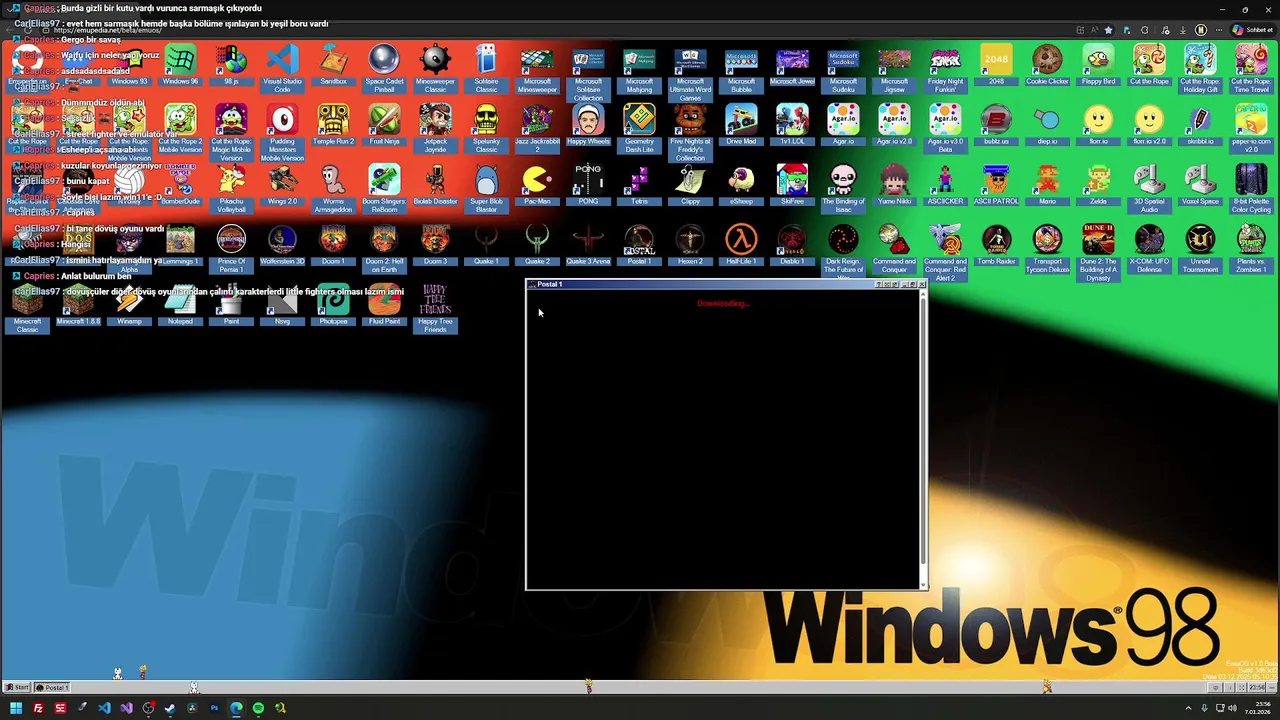Open the Worms Armageddon icon
The height and width of the screenshot is (720, 1280).
click(333, 188)
